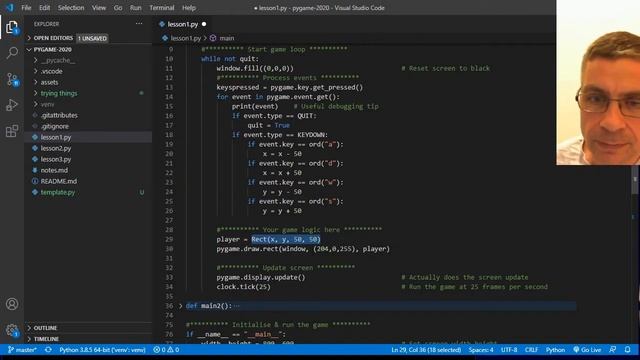Open the Search view in the activity bar

12,53
